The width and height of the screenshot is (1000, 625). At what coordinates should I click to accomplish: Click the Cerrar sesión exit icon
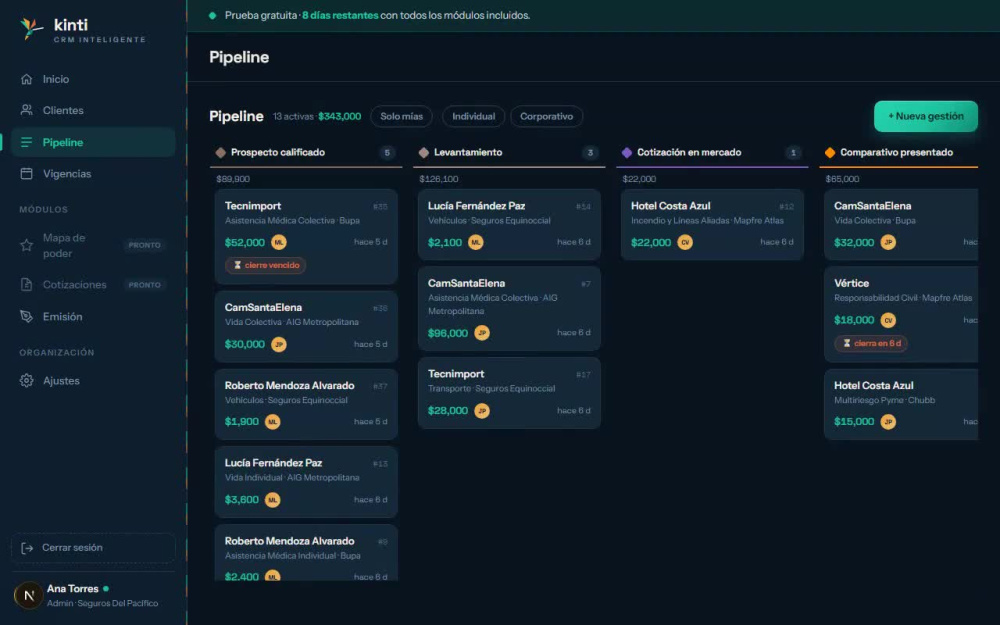27,548
